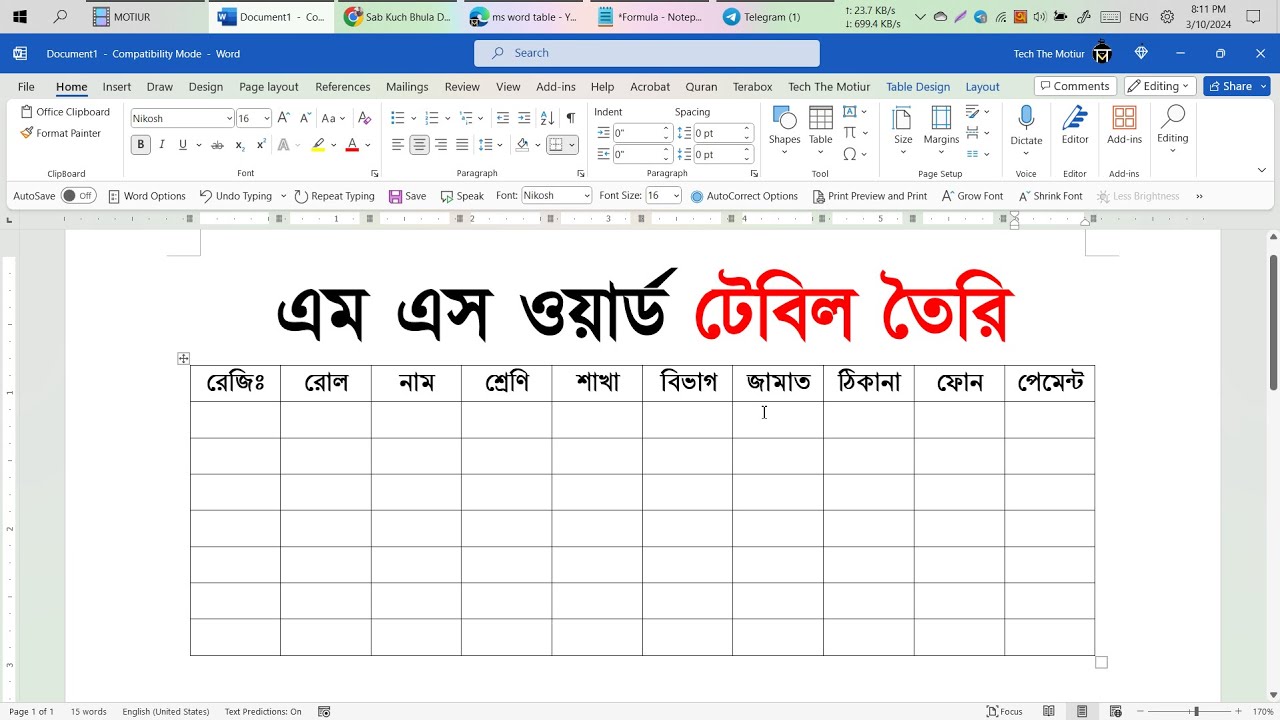Click Save in quick access toolbar
The width and height of the screenshot is (1280, 720).
(407, 196)
